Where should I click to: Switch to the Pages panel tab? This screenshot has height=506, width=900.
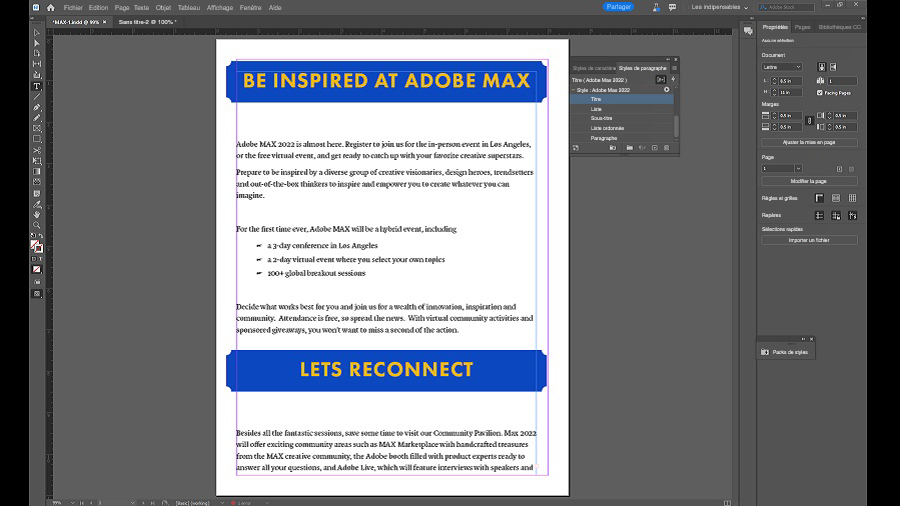coord(802,27)
